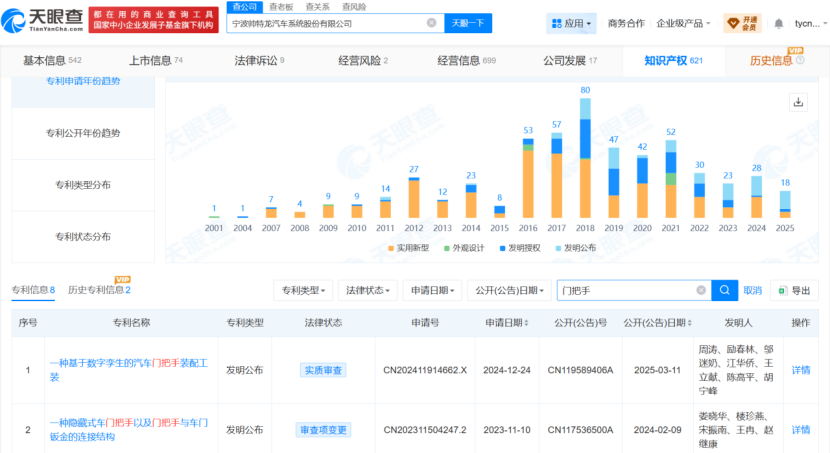Open the 应用 apps grid menu
The width and height of the screenshot is (830, 453).
tap(572, 22)
